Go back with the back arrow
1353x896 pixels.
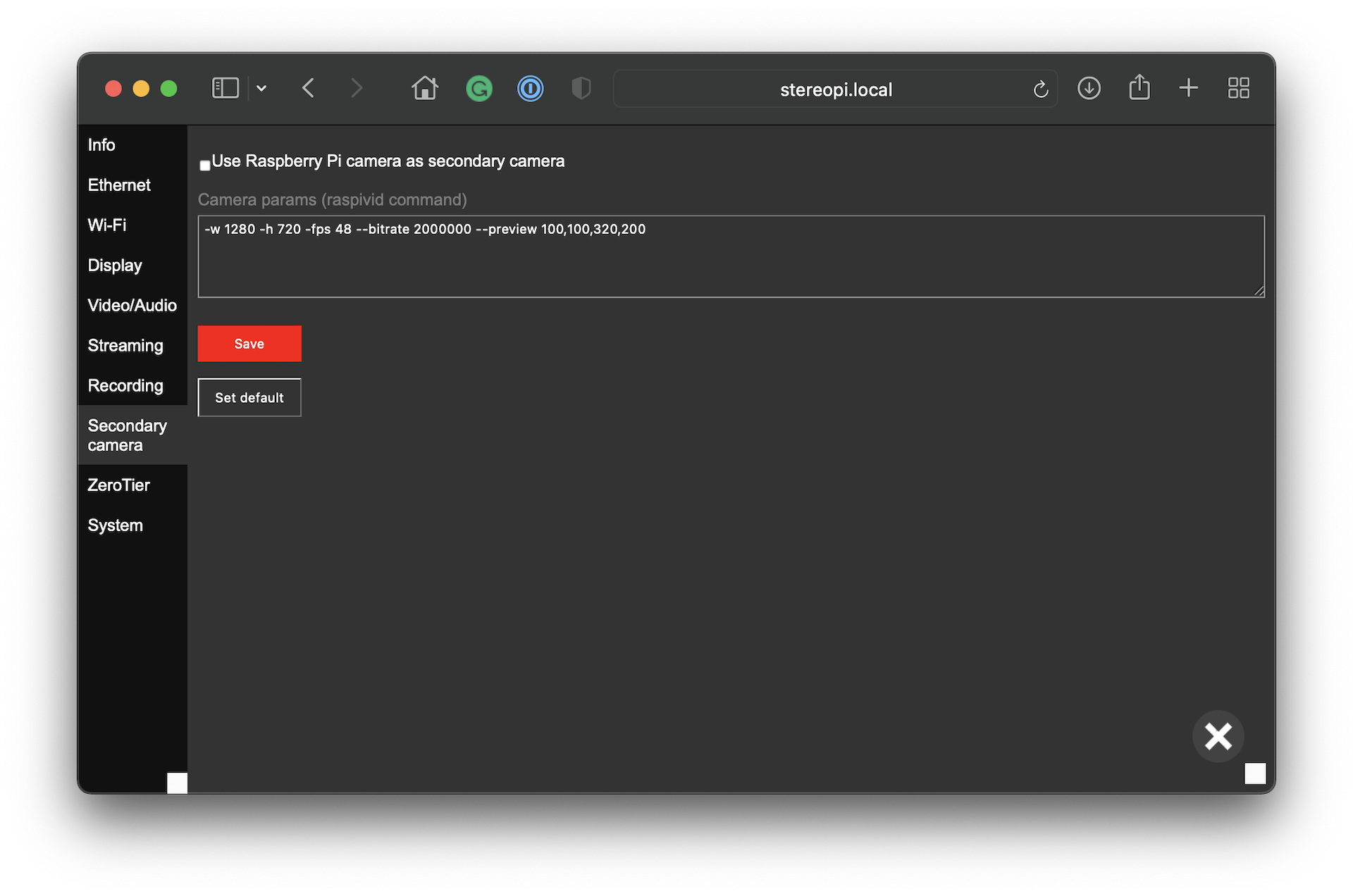308,88
